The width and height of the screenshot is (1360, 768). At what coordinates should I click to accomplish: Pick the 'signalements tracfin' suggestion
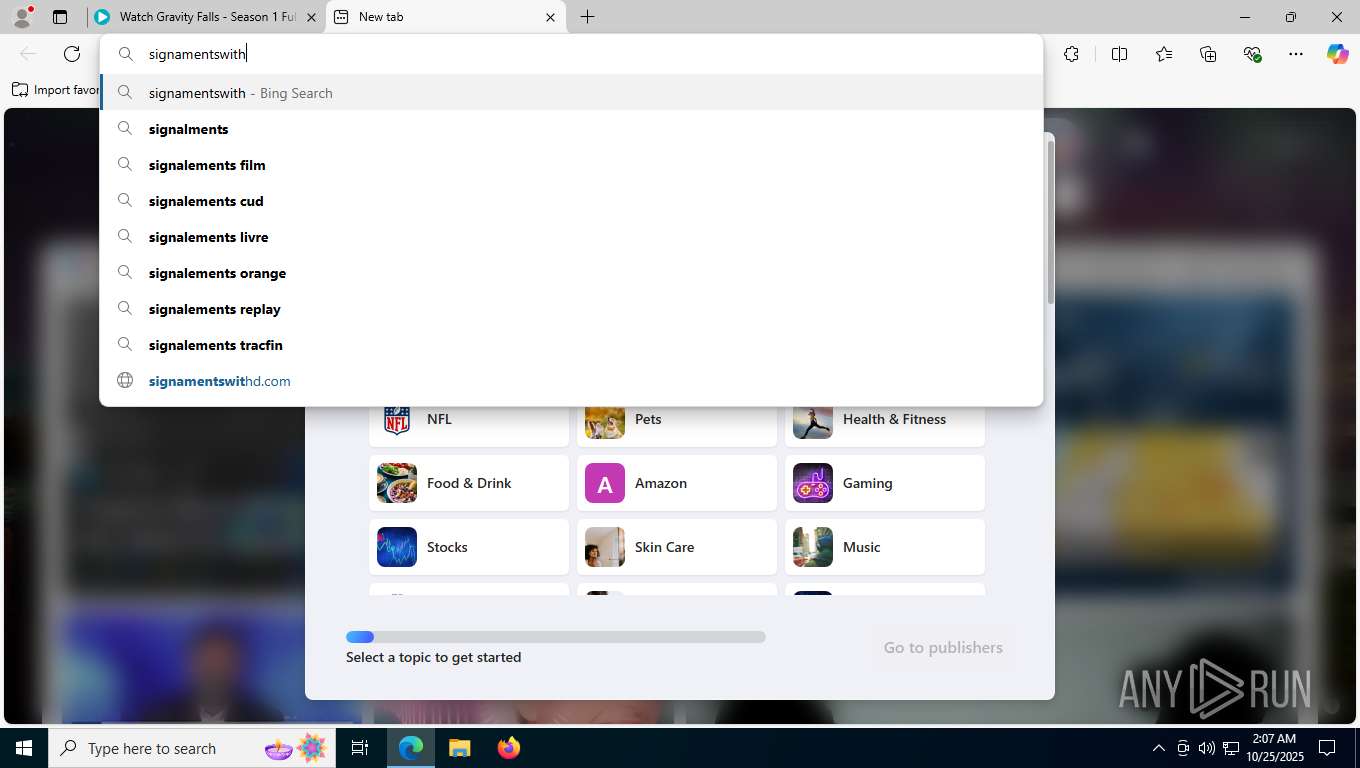[571, 345]
